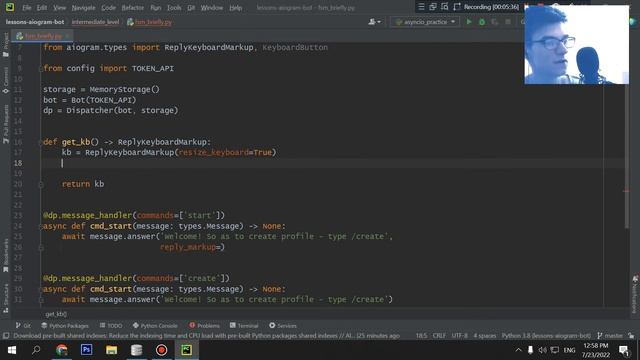Toggle read-only lock icon in status bar

[x=631, y=336]
